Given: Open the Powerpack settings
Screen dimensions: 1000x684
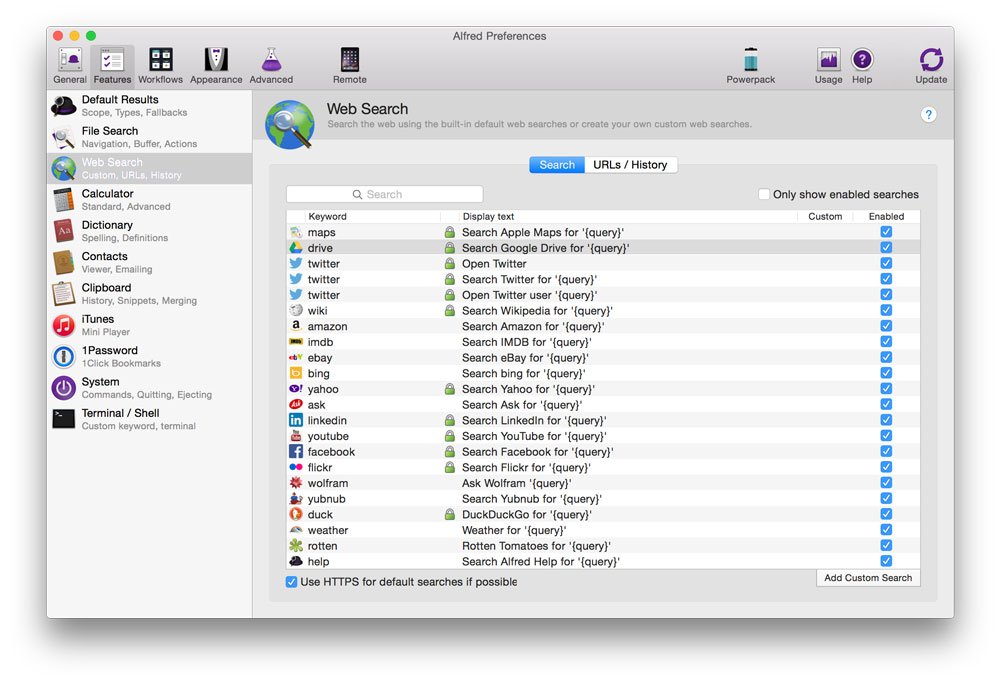Looking at the screenshot, I should [x=751, y=63].
